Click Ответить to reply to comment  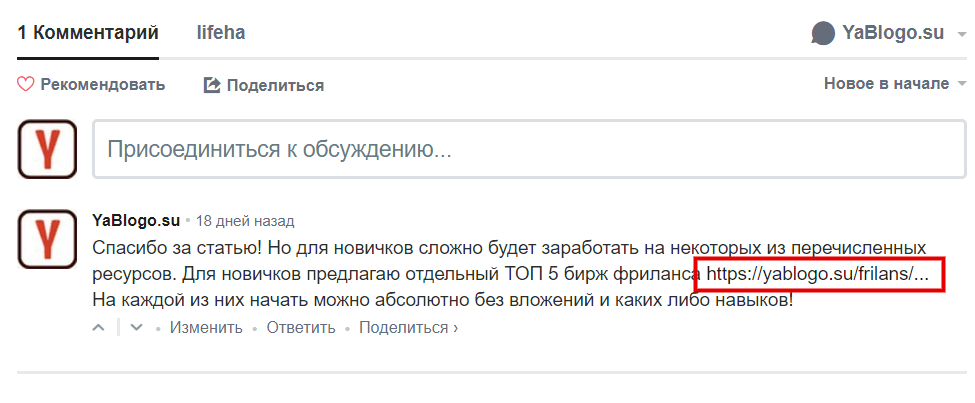click(301, 328)
